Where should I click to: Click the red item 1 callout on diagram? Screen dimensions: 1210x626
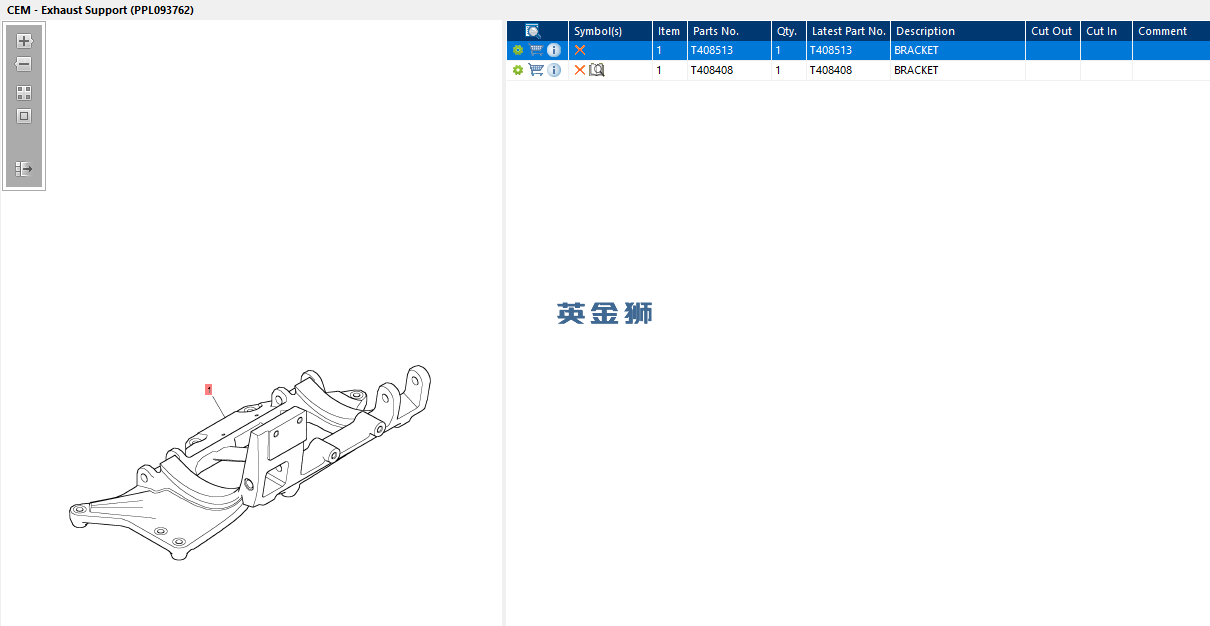click(208, 388)
